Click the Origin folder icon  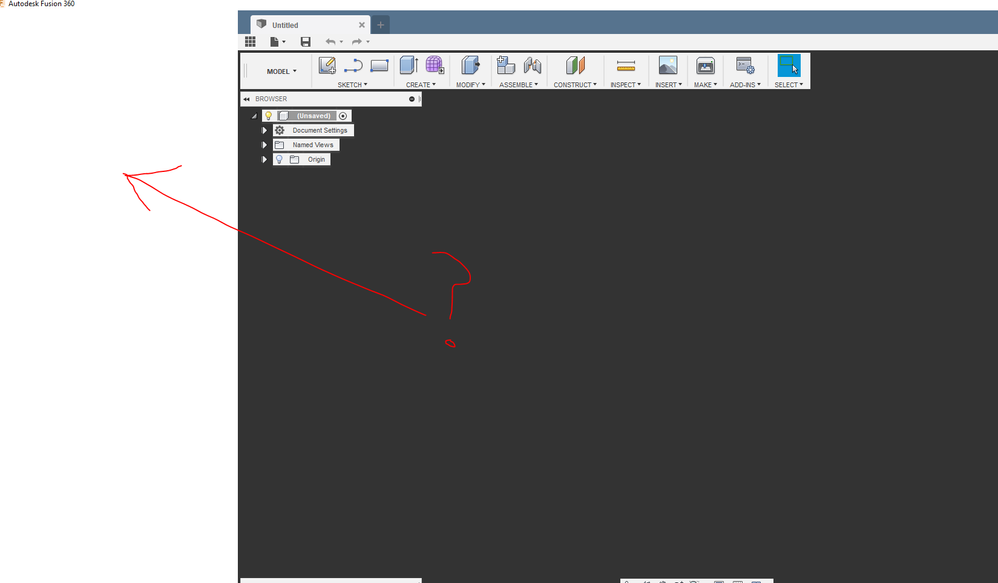click(x=294, y=160)
